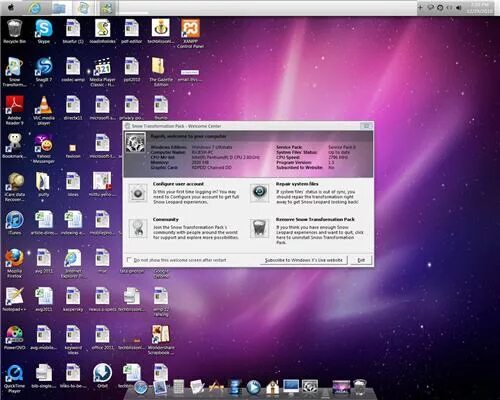500x400 pixels.
Task: Click the clock in the top bar
Action: [x=479, y=8]
